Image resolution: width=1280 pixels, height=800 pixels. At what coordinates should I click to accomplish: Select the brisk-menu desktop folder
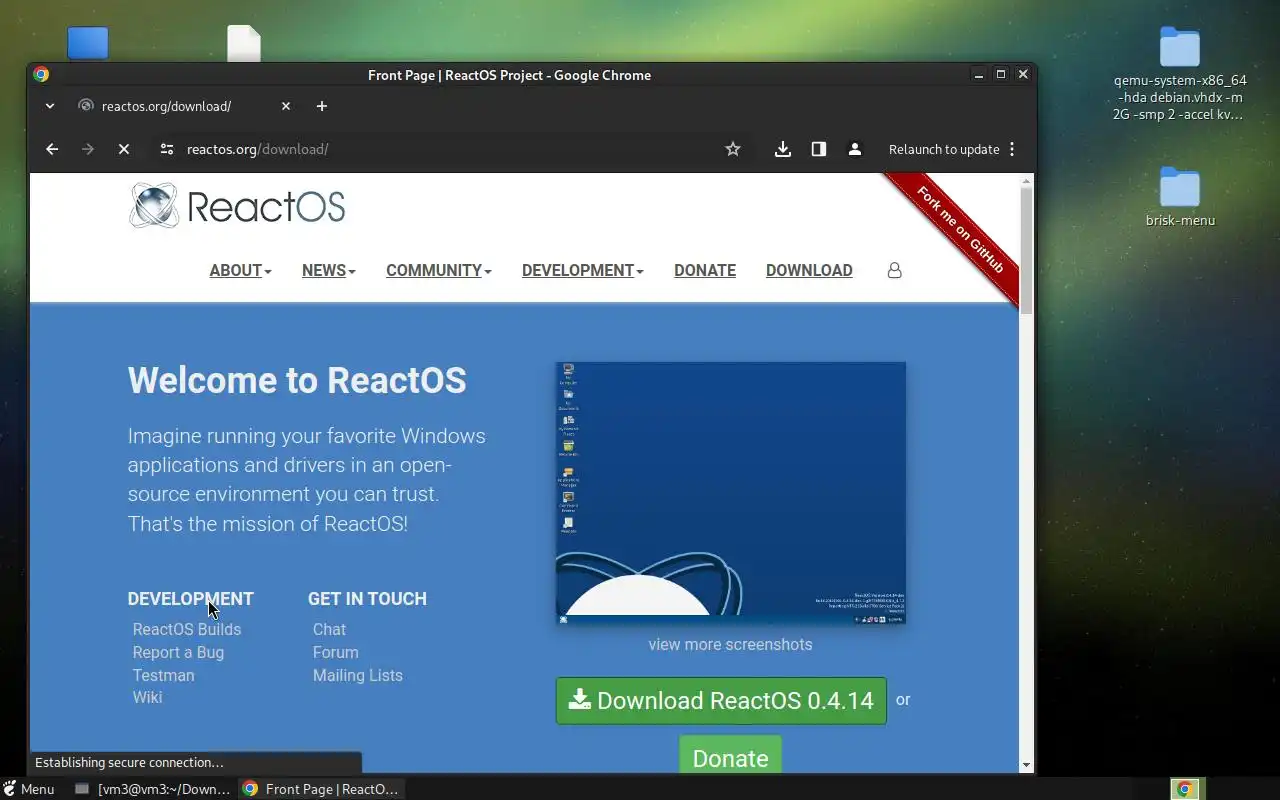(1180, 197)
